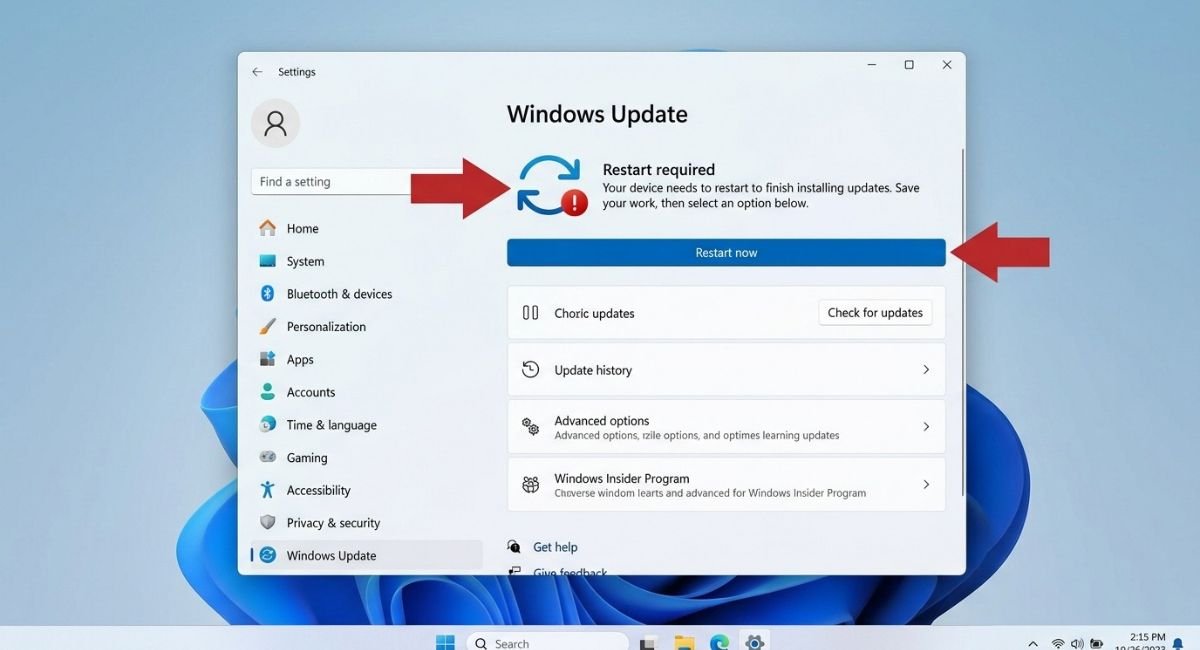Image resolution: width=1200 pixels, height=650 pixels.
Task: Click the Apps icon in sidebar
Action: (x=267, y=359)
